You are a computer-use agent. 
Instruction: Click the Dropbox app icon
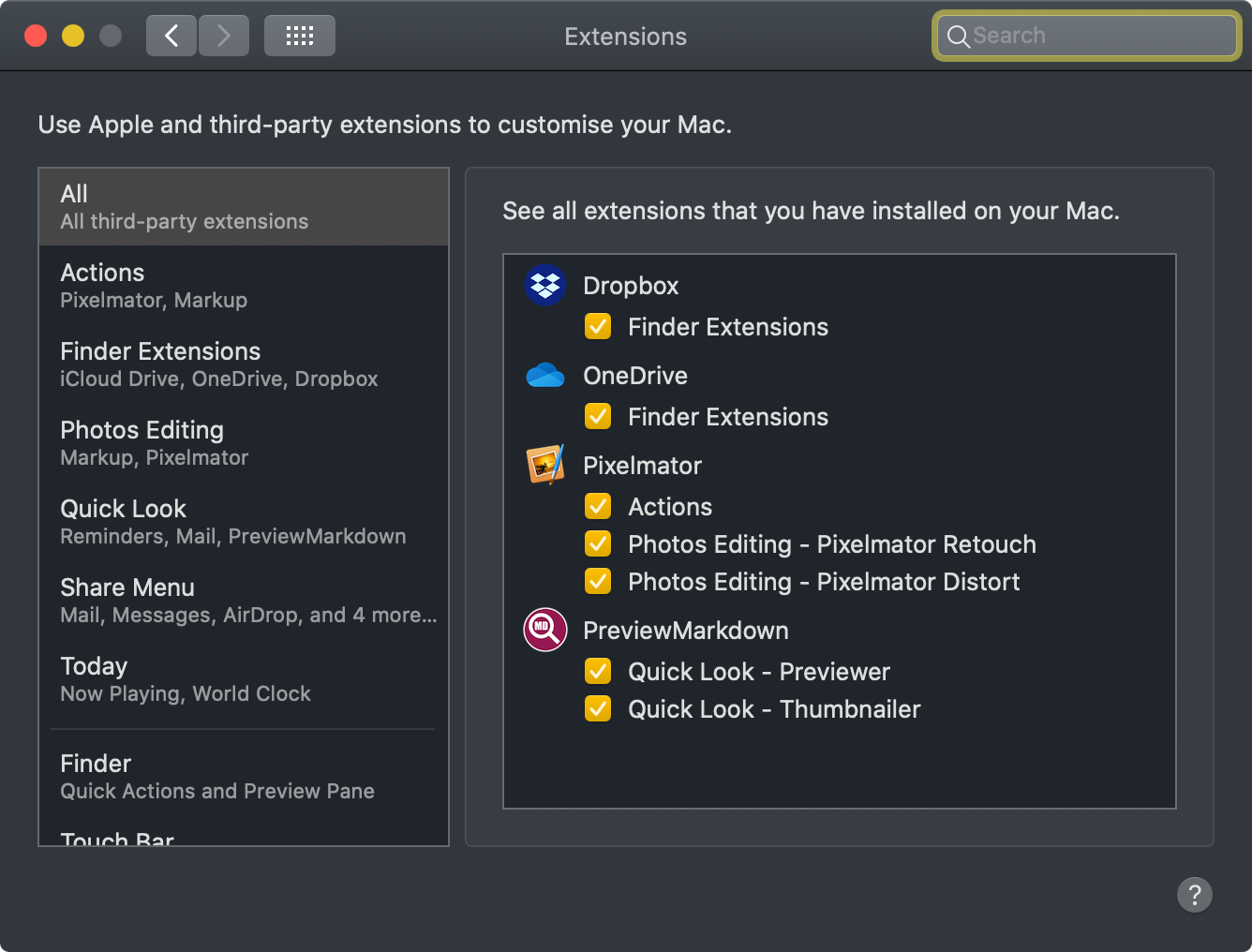tap(545, 286)
